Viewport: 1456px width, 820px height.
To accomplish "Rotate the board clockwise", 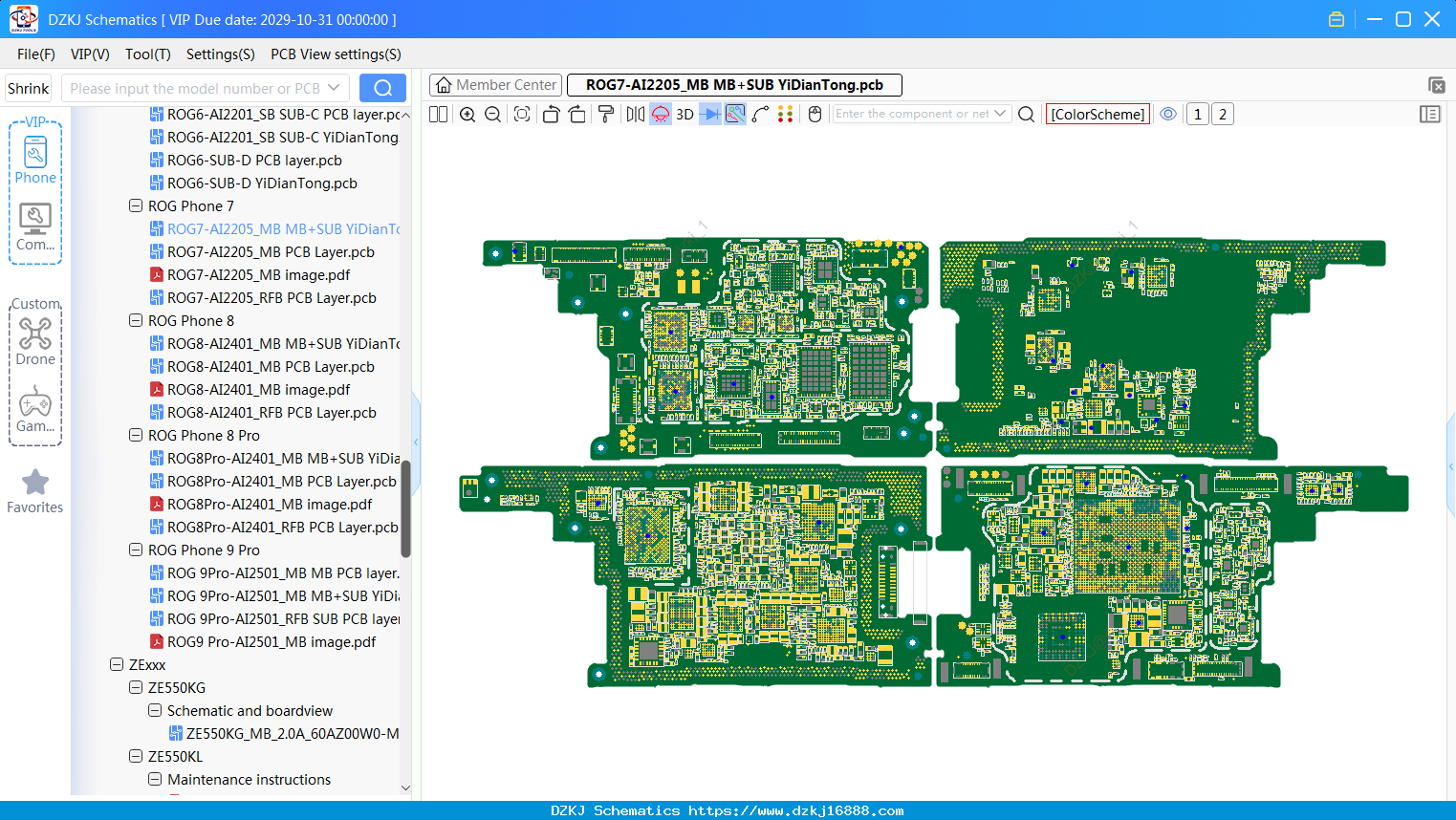I will pos(577,115).
